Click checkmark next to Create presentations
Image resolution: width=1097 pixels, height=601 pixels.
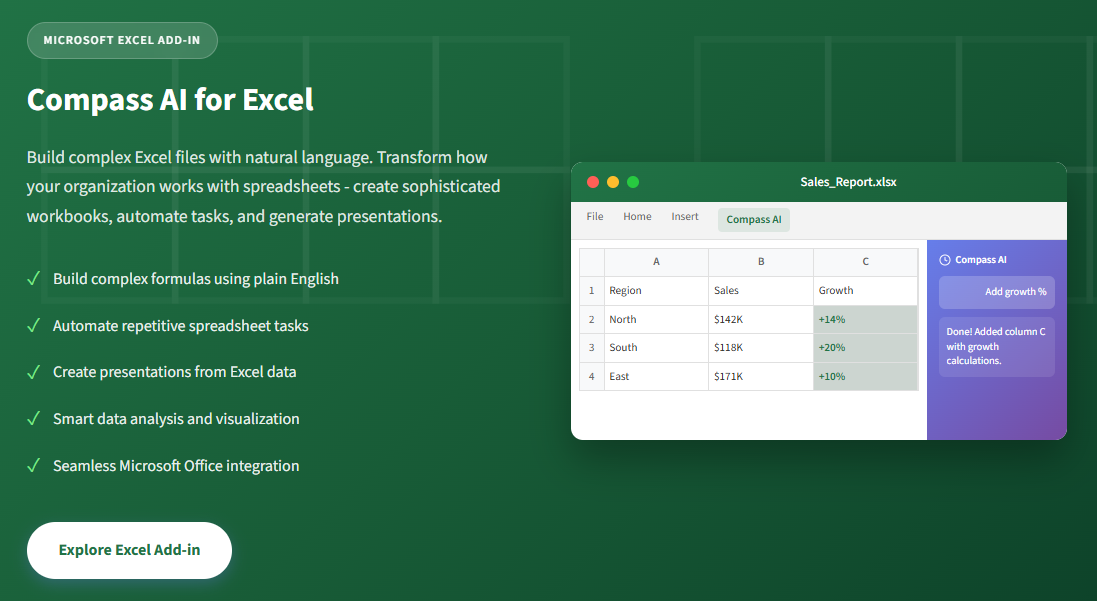(x=34, y=372)
